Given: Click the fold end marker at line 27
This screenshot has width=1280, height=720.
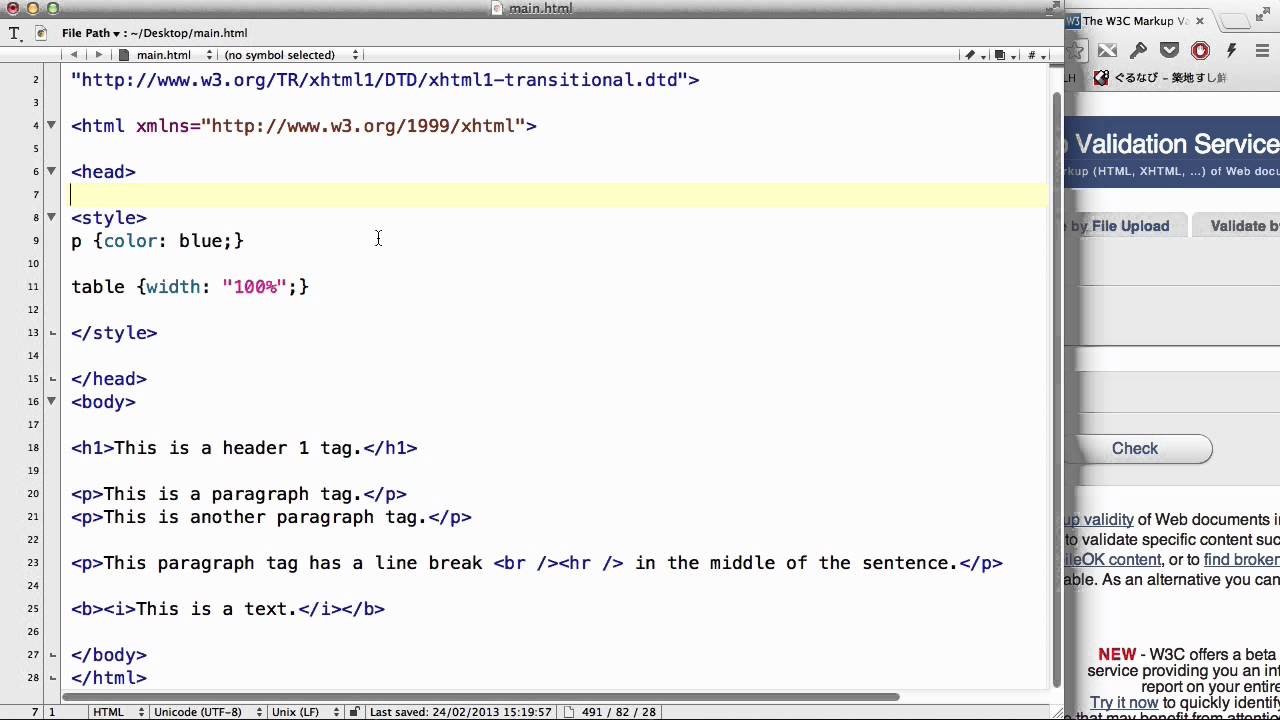Looking at the screenshot, I should tap(51, 655).
